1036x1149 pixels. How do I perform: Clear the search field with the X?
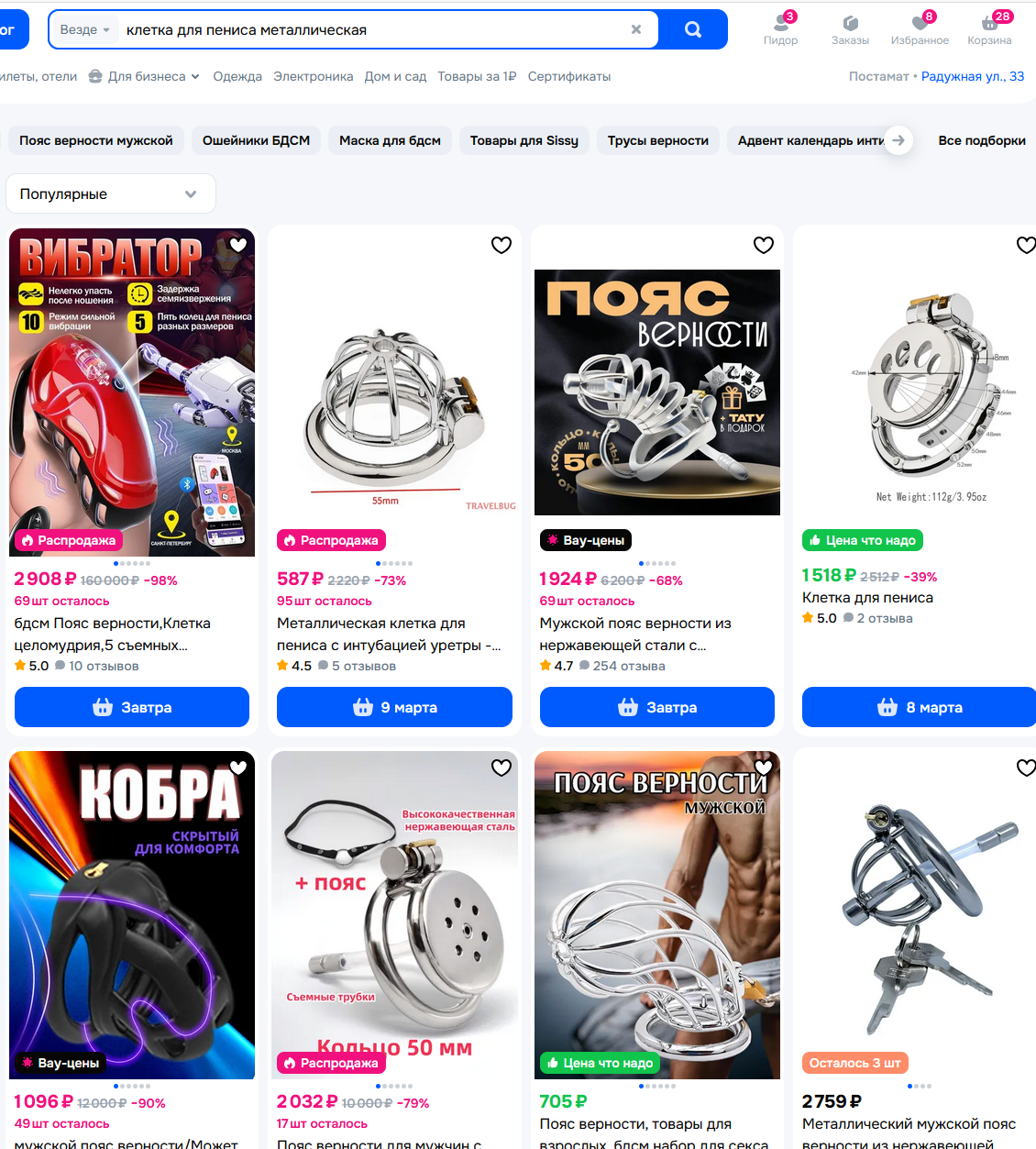[x=636, y=29]
